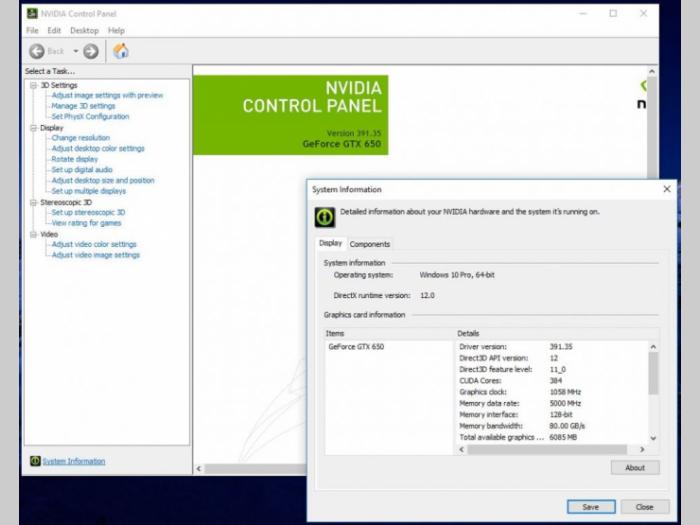
Task: Open the File menu
Action: [32, 30]
